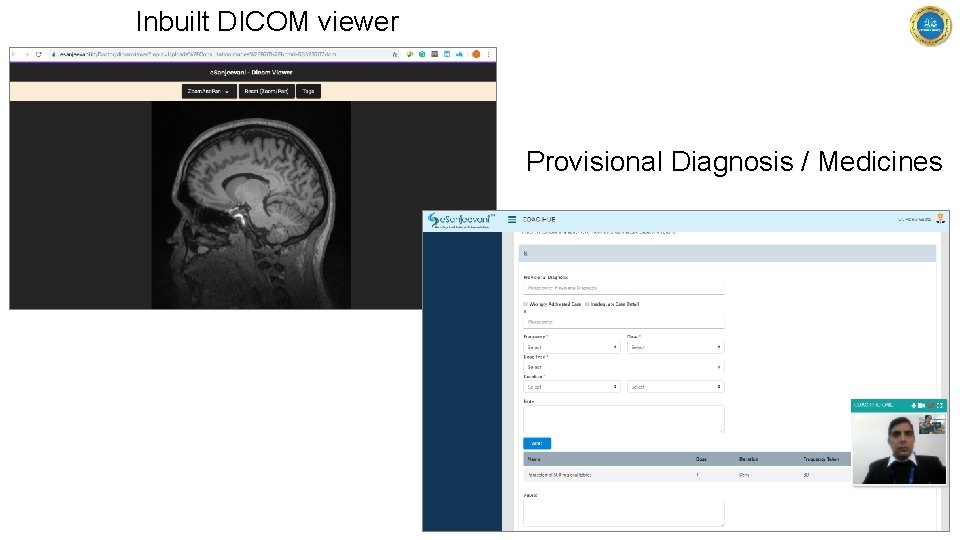
Task: Open the second Duration select dropdown
Action: (675, 387)
